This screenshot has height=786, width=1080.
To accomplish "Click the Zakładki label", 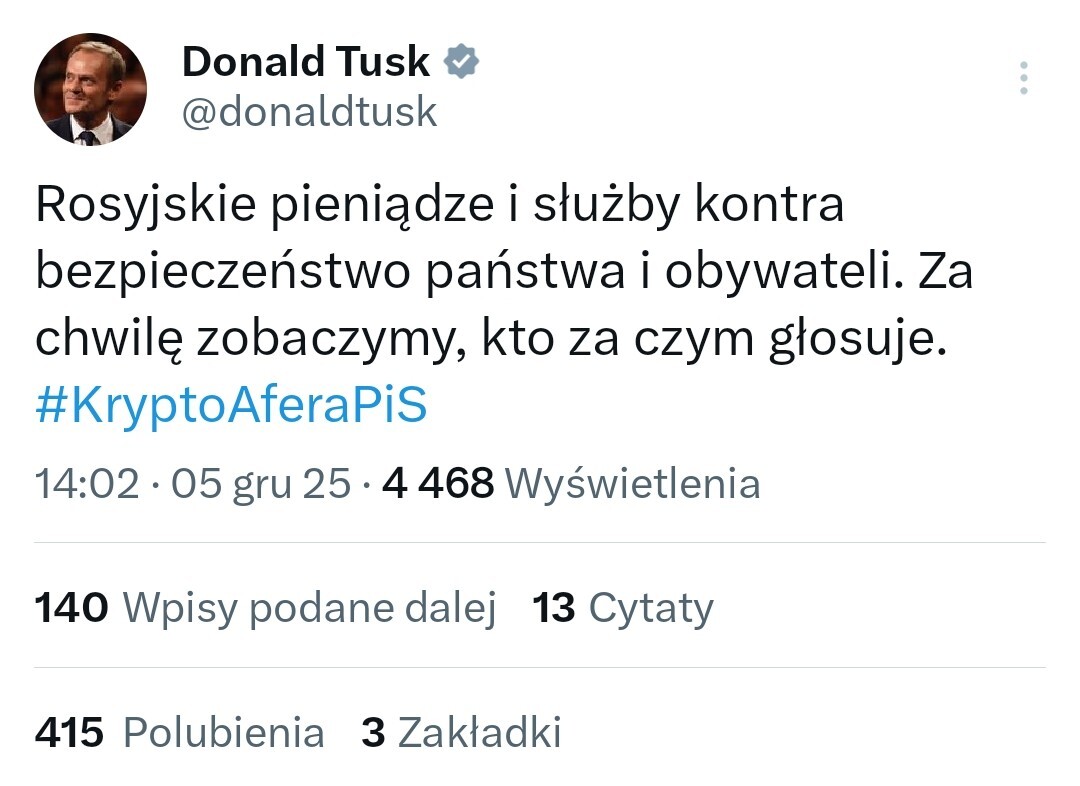I will click(479, 733).
